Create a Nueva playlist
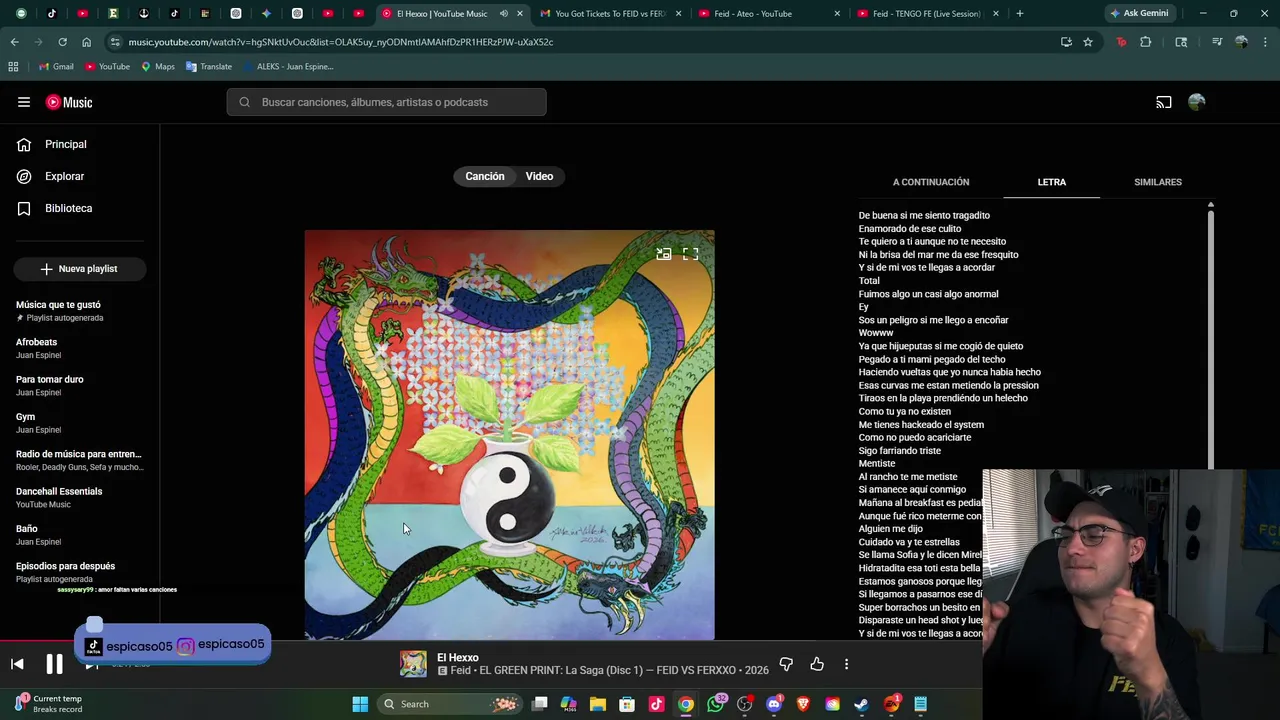Image resolution: width=1280 pixels, height=720 pixels. pos(79,269)
